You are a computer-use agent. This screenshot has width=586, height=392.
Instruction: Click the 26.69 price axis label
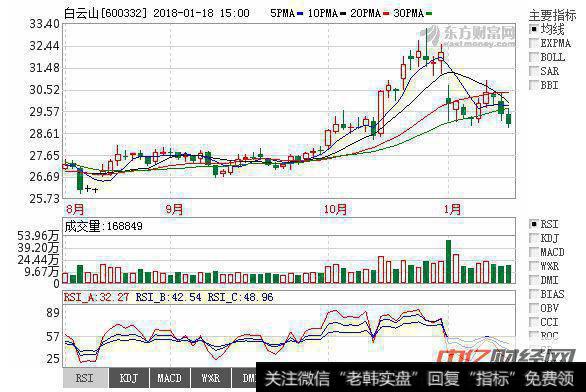coord(44,177)
